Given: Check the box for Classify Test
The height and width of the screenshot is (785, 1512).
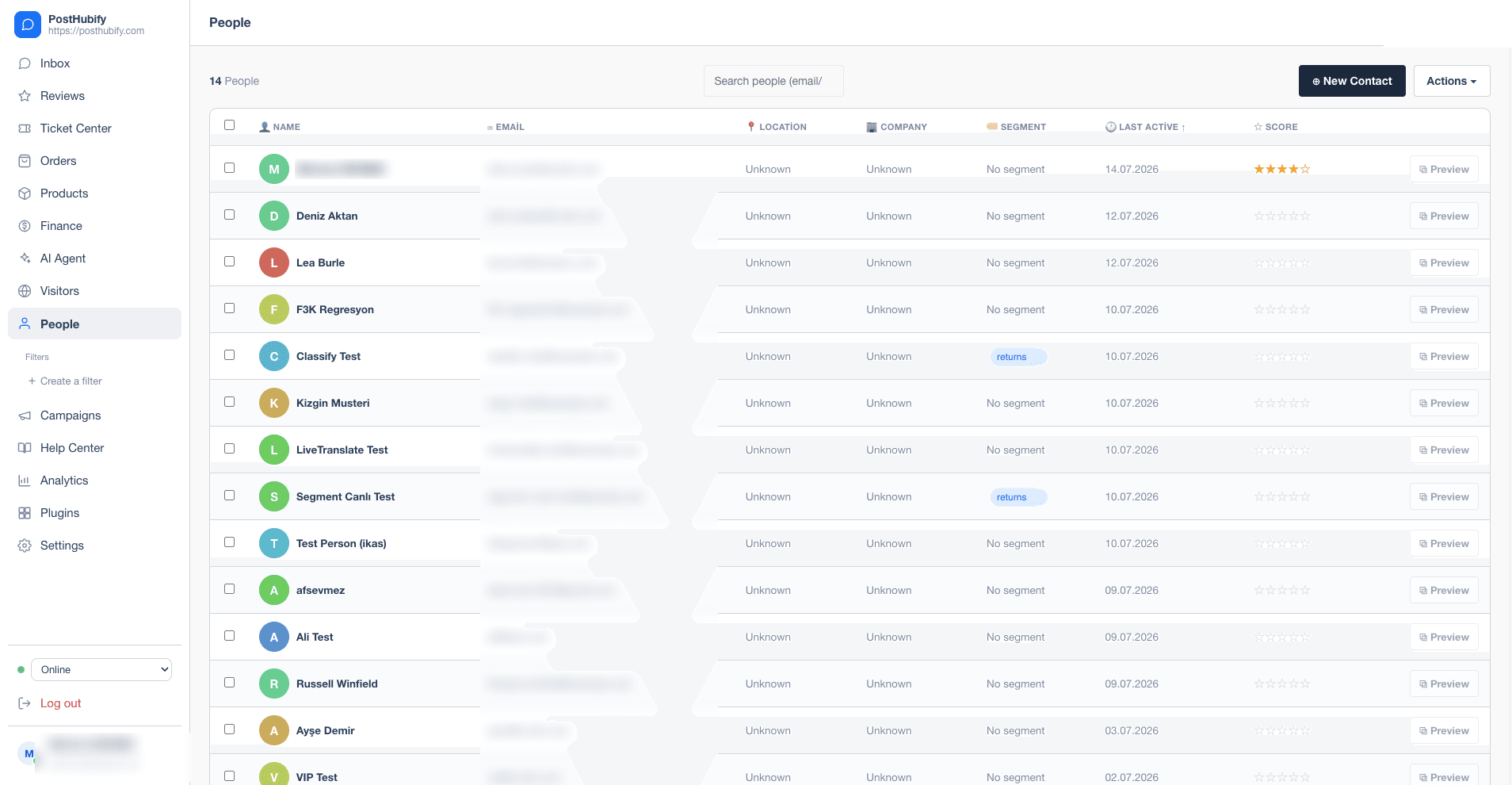Looking at the screenshot, I should click(x=230, y=355).
